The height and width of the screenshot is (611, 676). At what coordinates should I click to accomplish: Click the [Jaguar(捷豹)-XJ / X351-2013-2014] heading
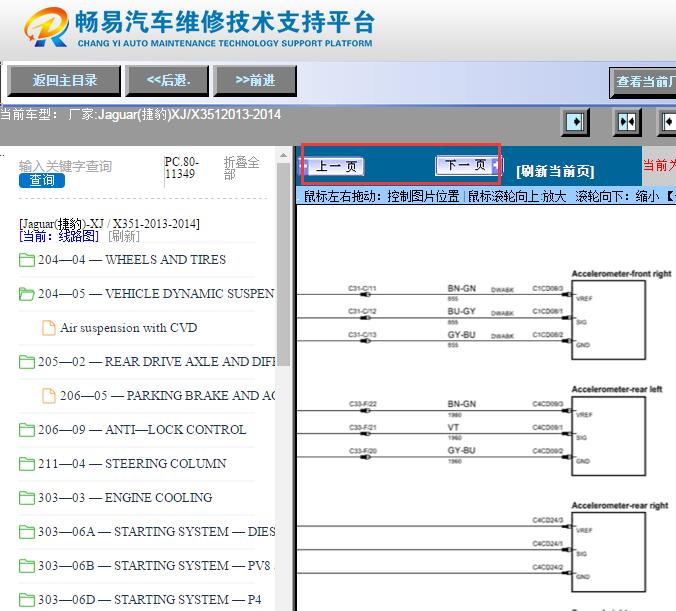pyautogui.click(x=109, y=224)
